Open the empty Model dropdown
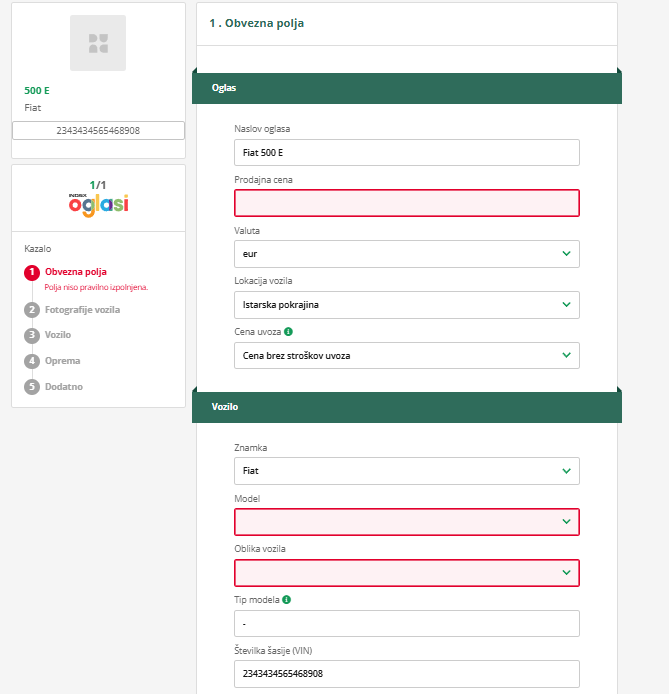The width and height of the screenshot is (669, 694). point(407,522)
